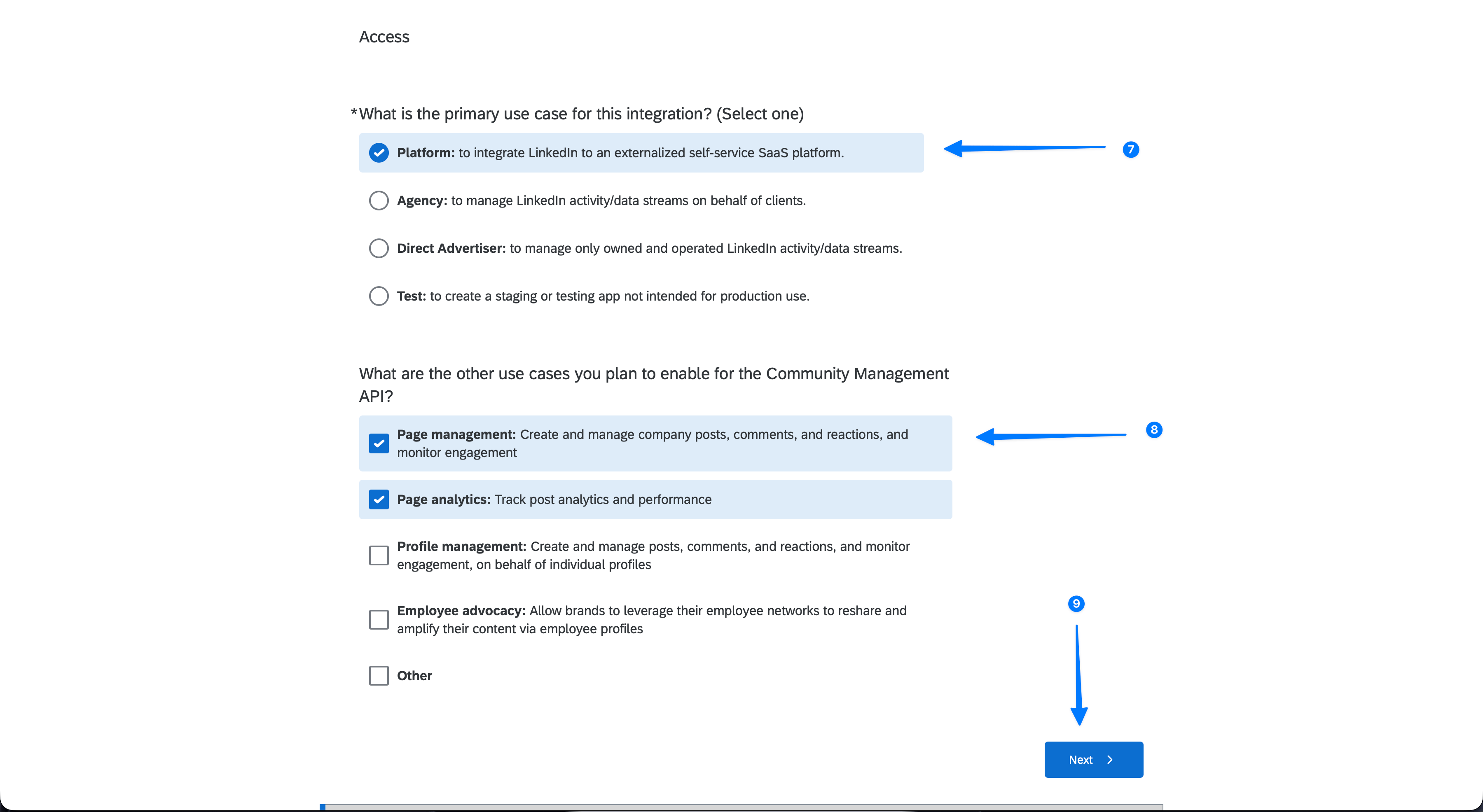Image resolution: width=1483 pixels, height=812 pixels.
Task: Enable the Employee advocacy checkbox
Action: pos(378,619)
